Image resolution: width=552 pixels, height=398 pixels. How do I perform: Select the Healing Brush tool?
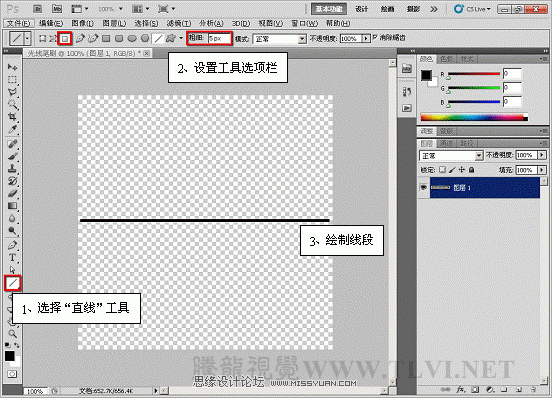[x=12, y=144]
